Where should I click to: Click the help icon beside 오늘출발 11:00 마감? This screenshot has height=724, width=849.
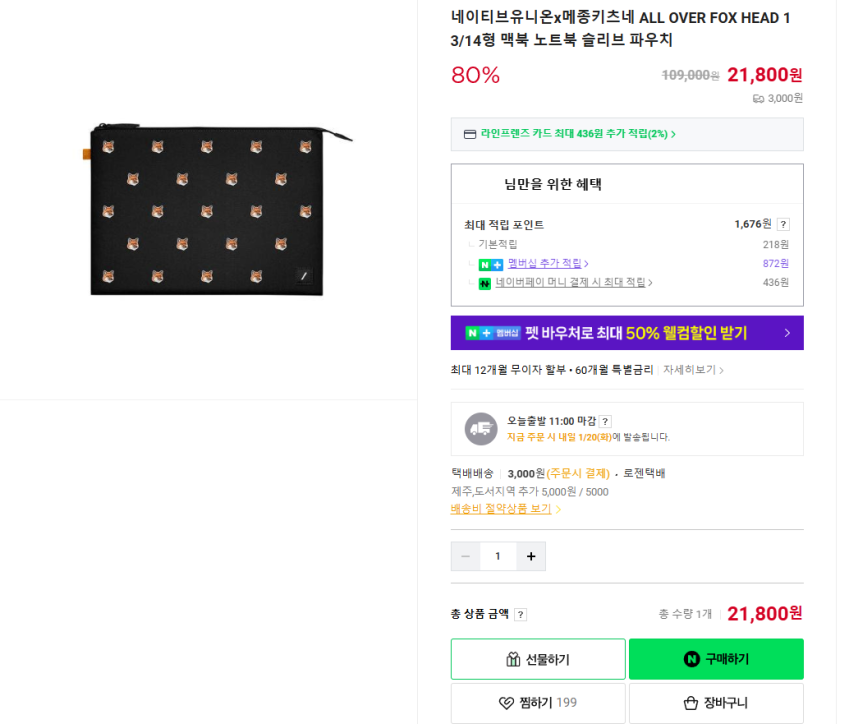(605, 421)
